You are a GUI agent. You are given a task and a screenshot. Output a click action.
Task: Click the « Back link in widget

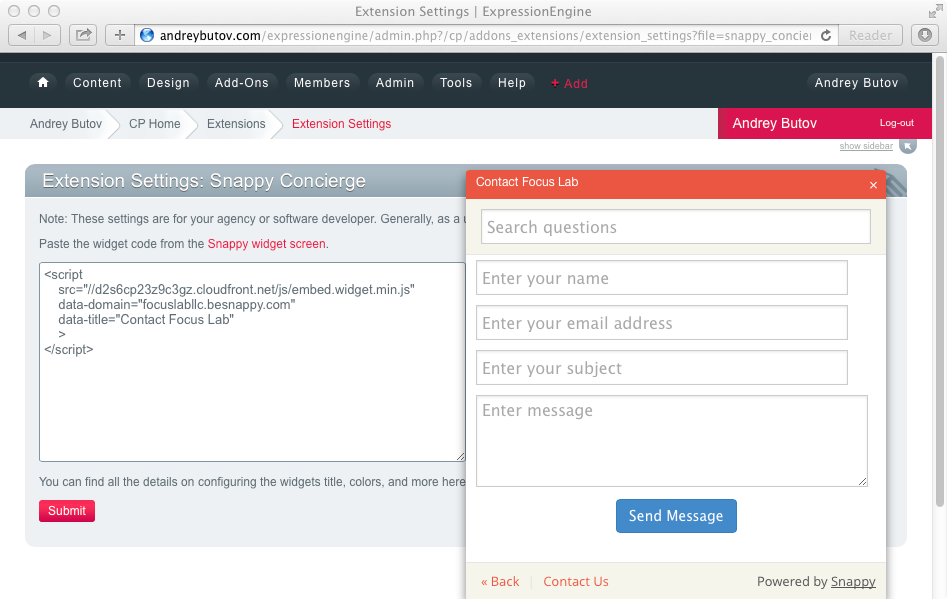click(x=499, y=581)
